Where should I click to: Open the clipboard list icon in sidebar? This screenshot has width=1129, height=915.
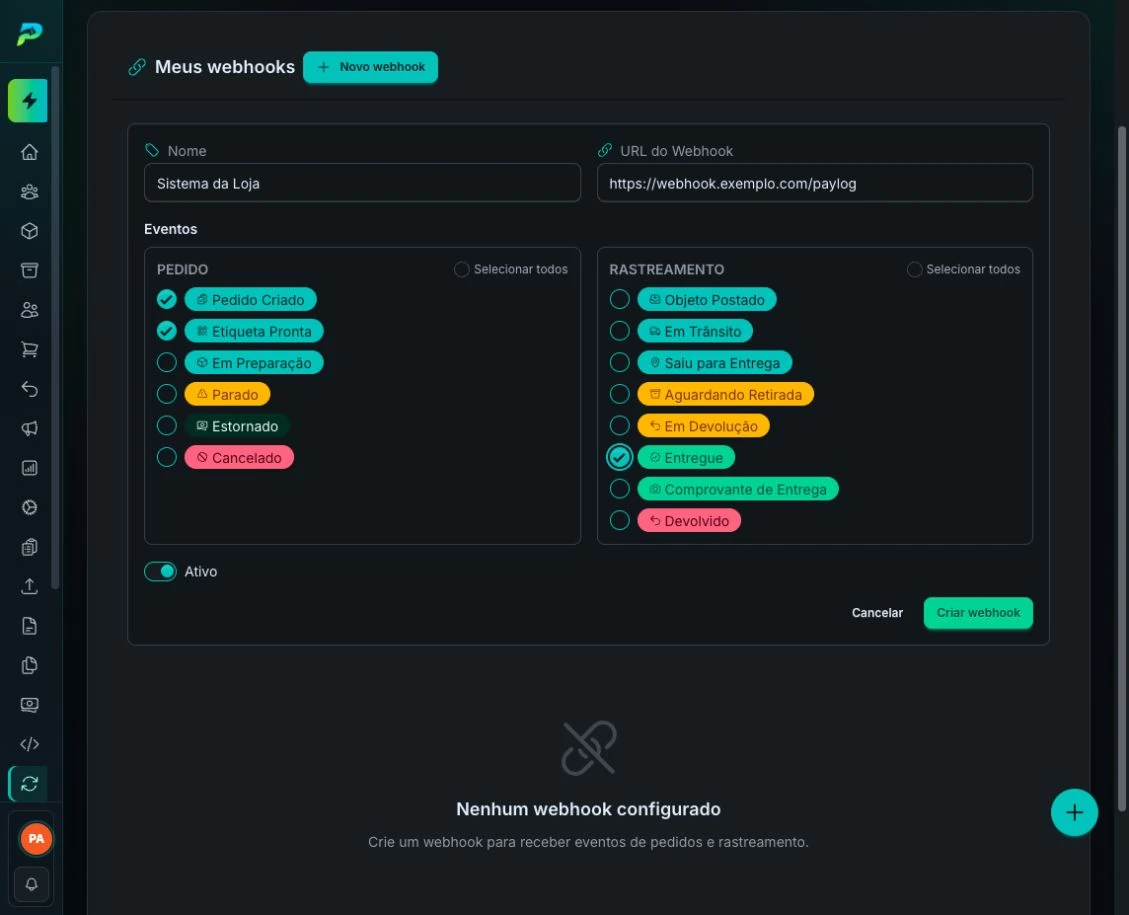click(30, 547)
